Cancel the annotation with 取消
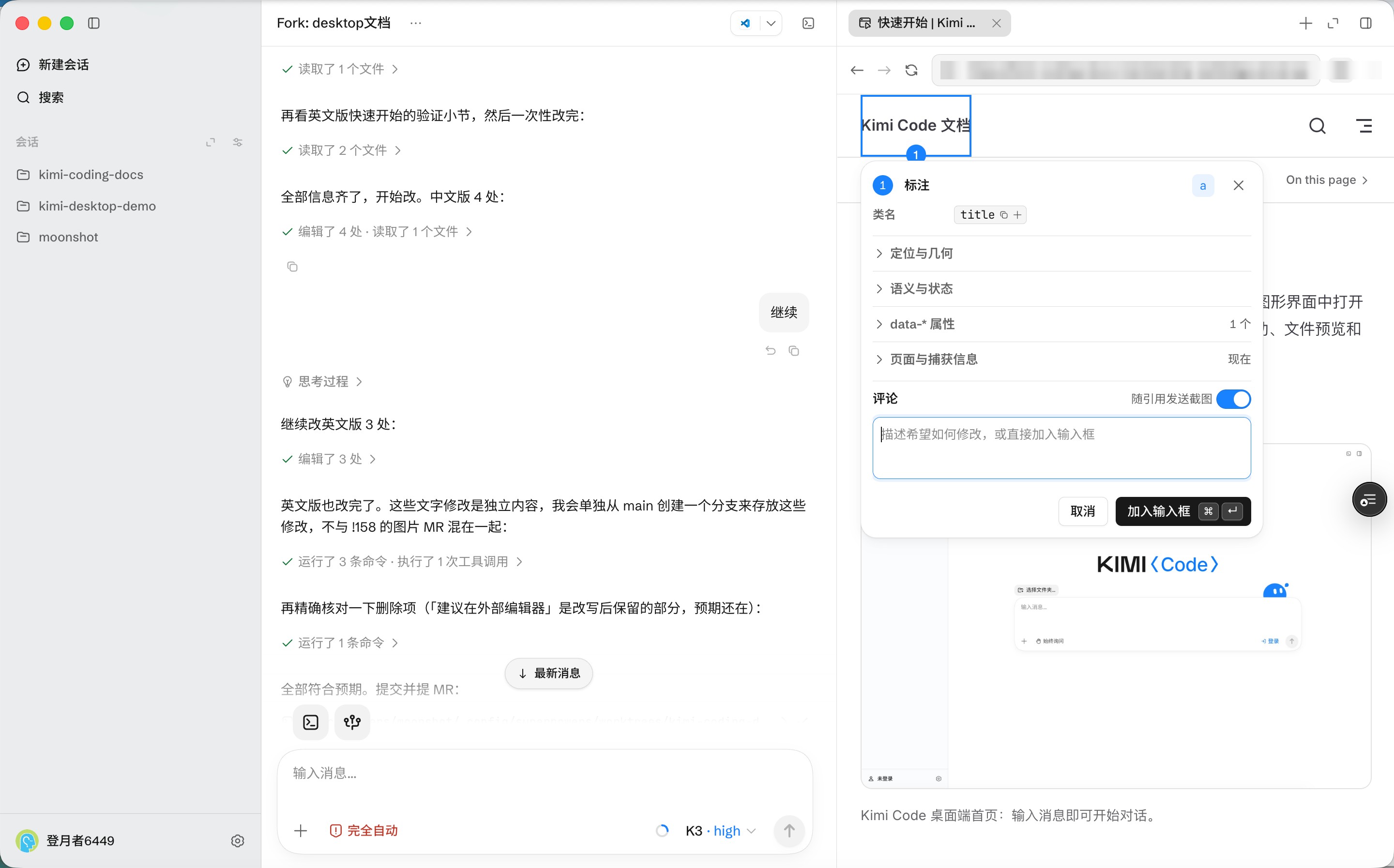1394x868 pixels. (1083, 511)
